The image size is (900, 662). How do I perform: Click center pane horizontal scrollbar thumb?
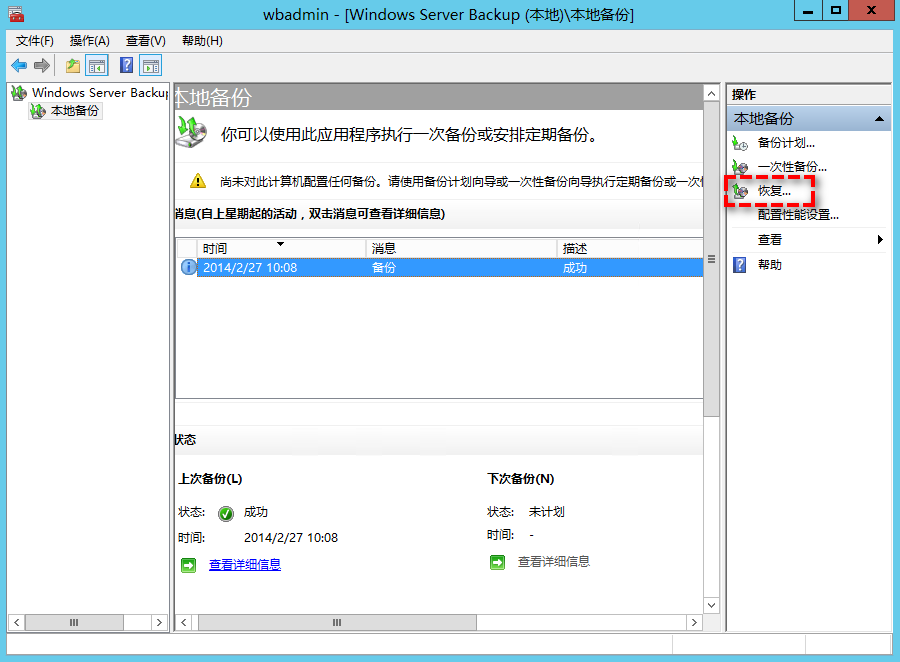[337, 622]
